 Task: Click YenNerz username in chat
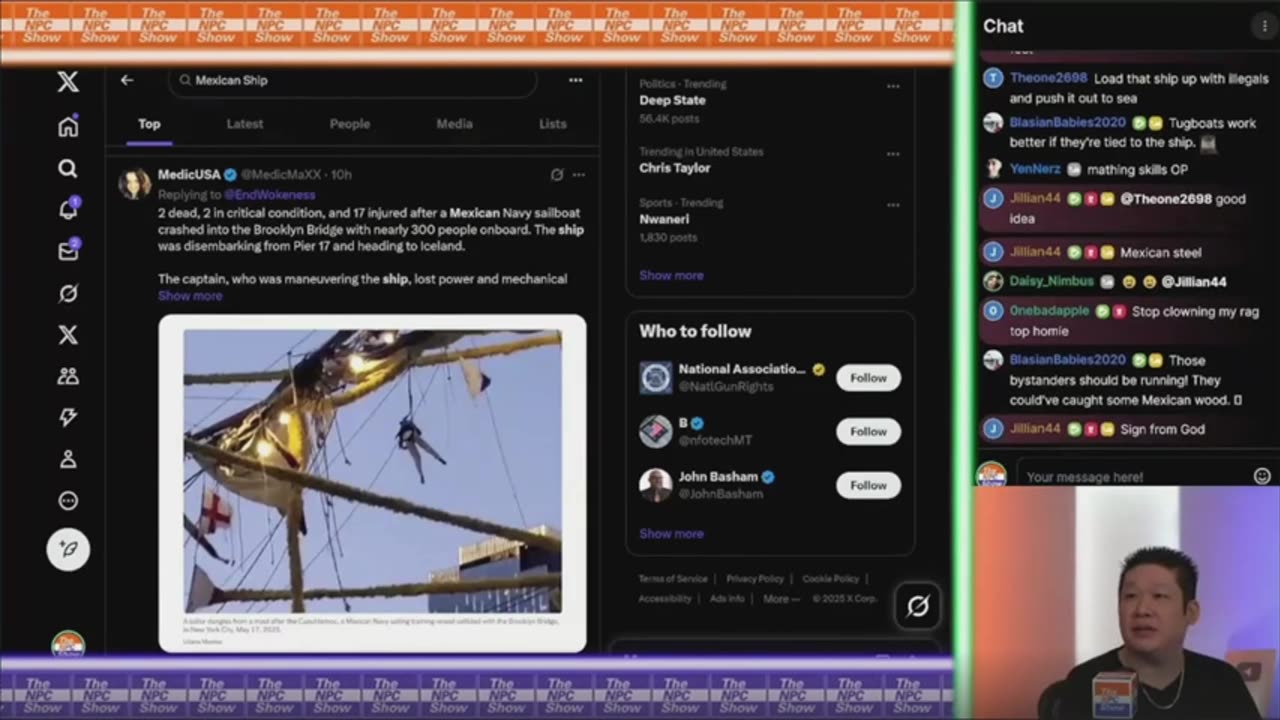(1035, 169)
